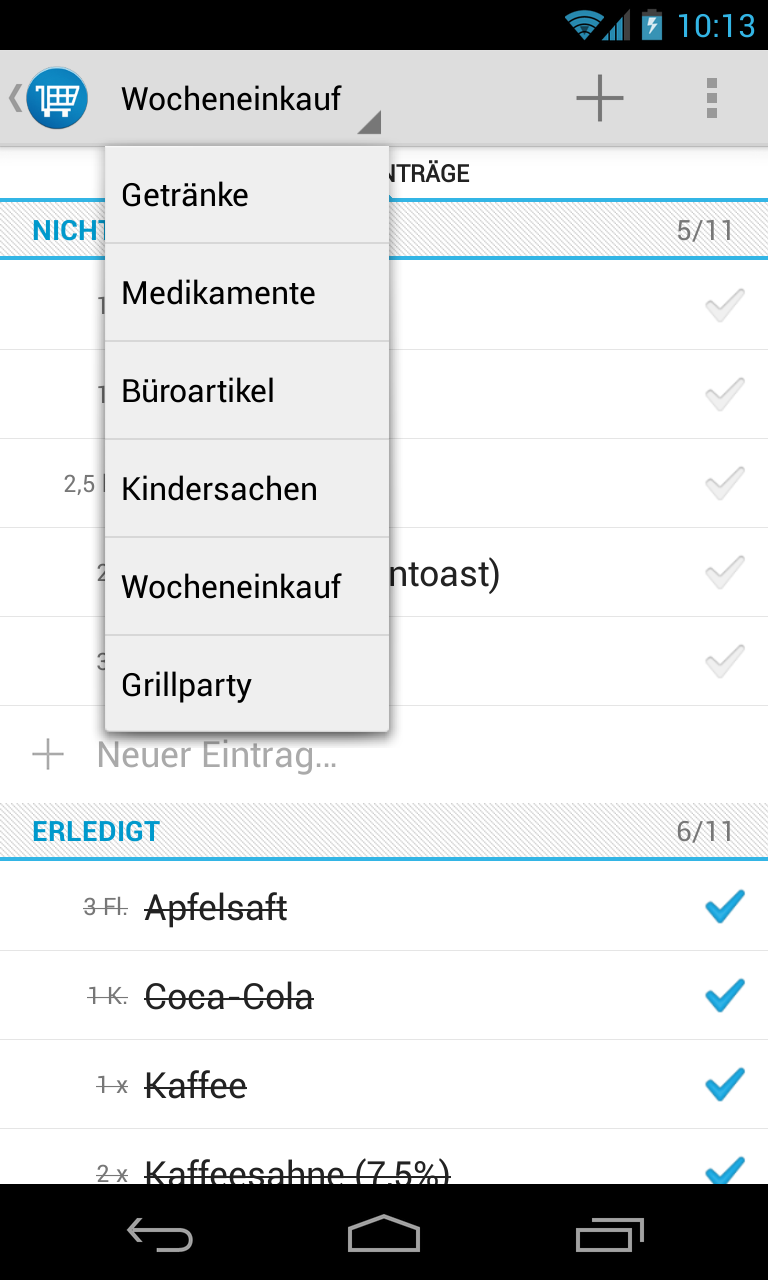Pick Kindersachen from the list menu
The image size is (768, 1280).
[247, 489]
